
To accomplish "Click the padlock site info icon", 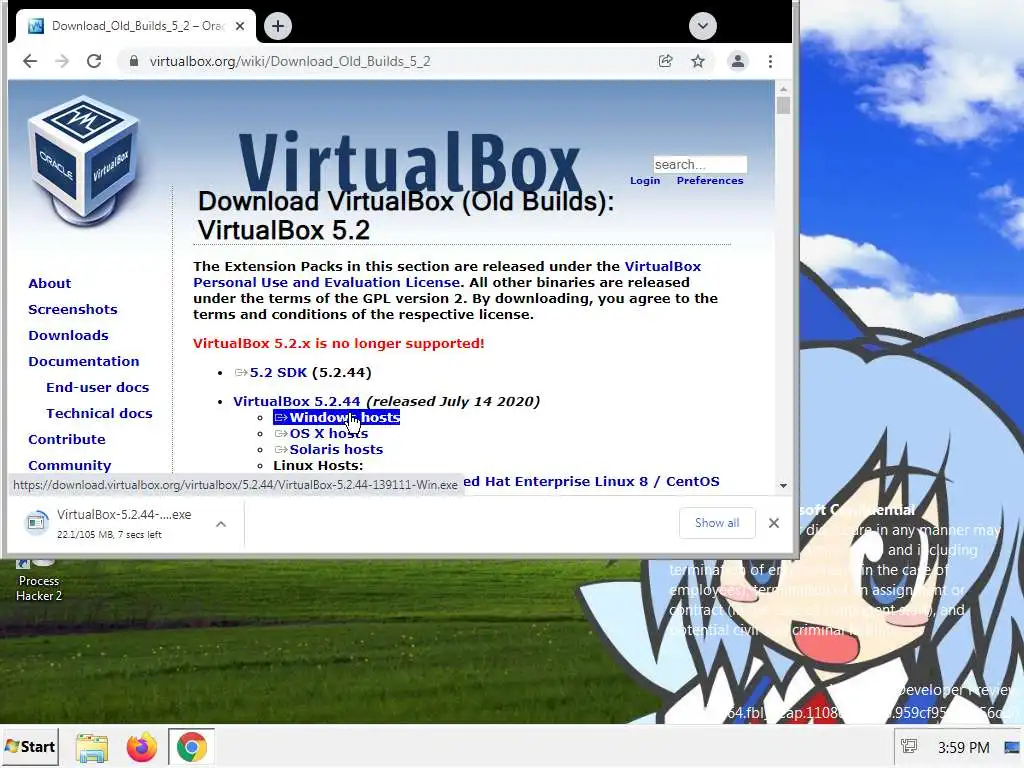I will click(x=134, y=61).
